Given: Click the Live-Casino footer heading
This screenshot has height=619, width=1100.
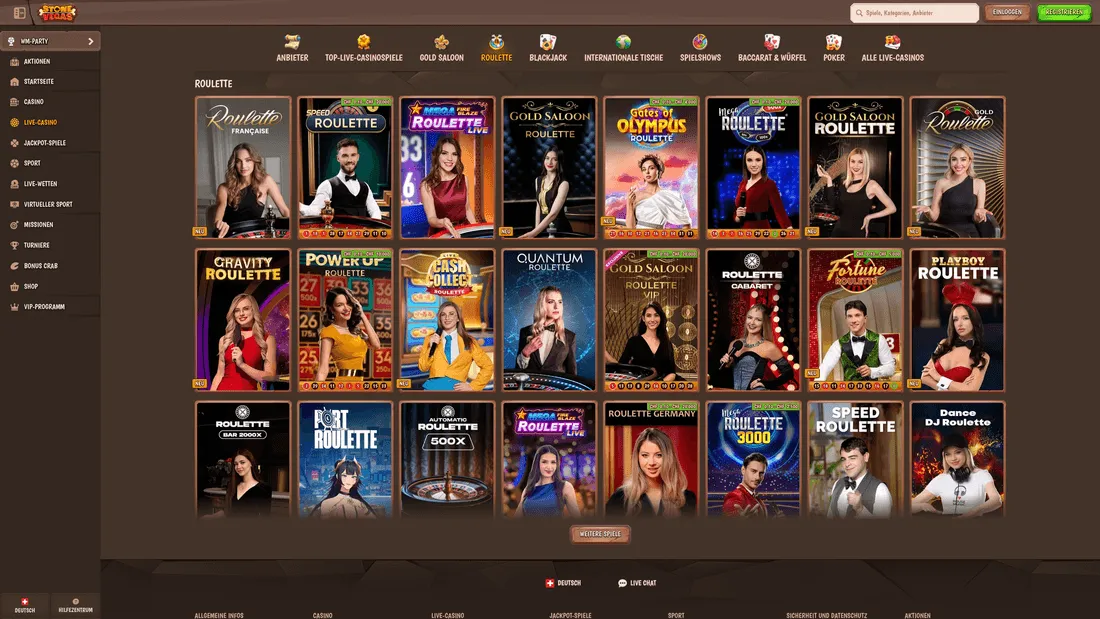Looking at the screenshot, I should click(448, 615).
